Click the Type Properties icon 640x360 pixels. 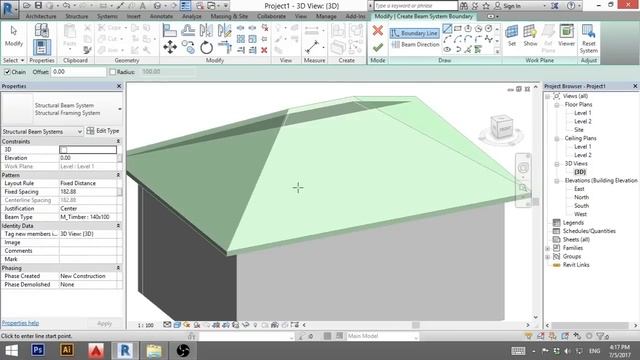(42, 30)
